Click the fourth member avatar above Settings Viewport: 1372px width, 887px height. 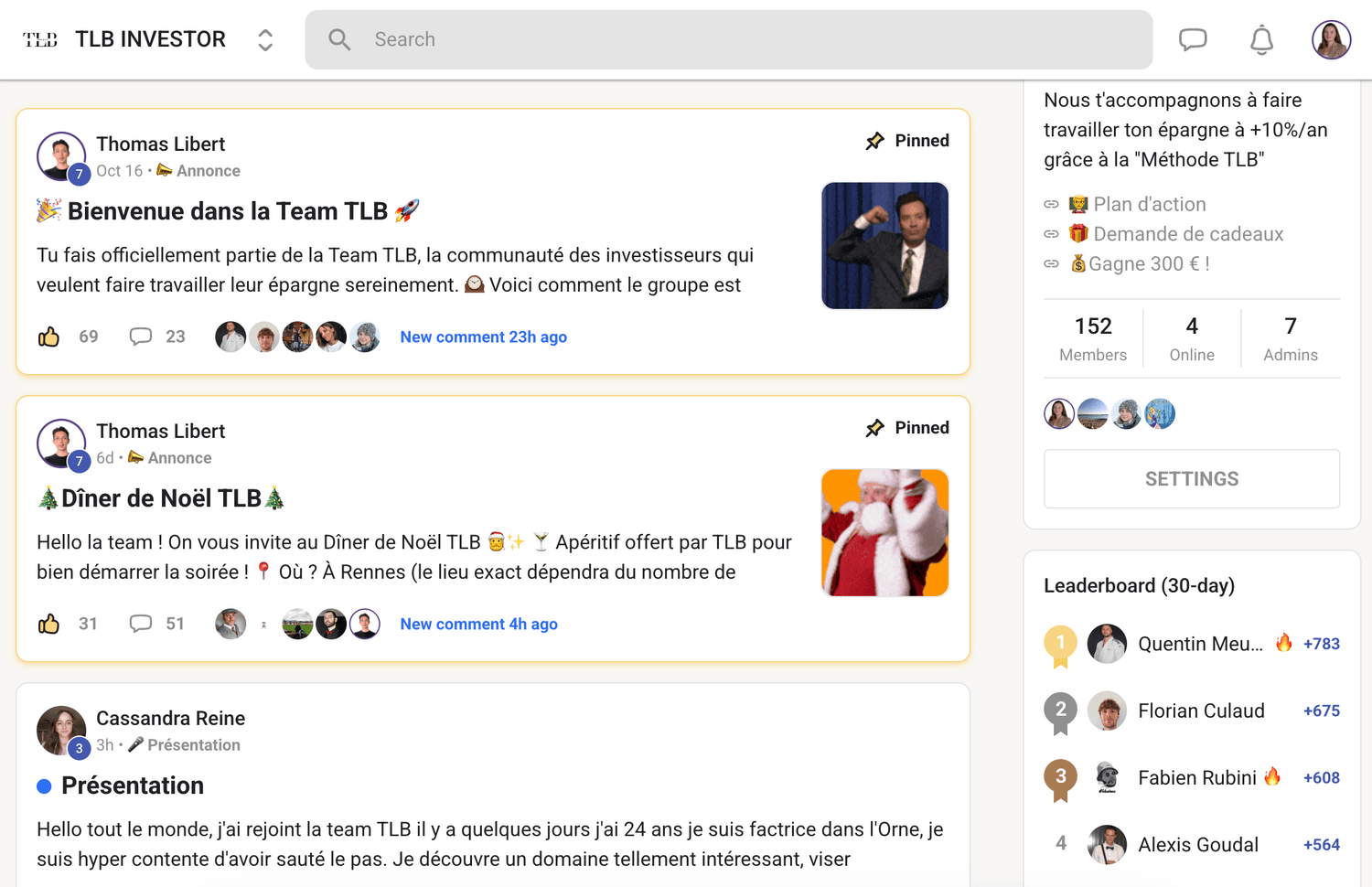click(x=1160, y=414)
